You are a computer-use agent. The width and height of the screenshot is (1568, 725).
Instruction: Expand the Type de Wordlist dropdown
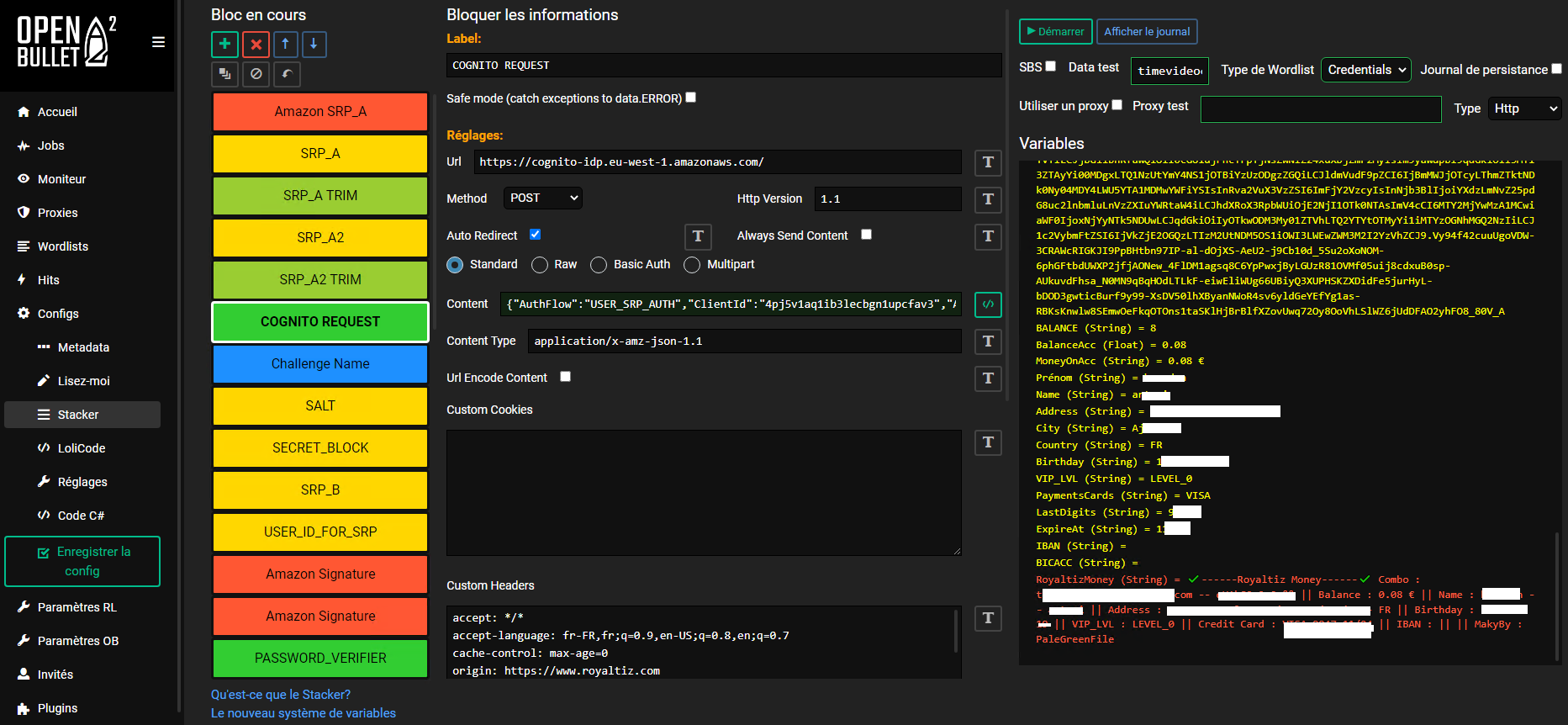coord(1366,70)
